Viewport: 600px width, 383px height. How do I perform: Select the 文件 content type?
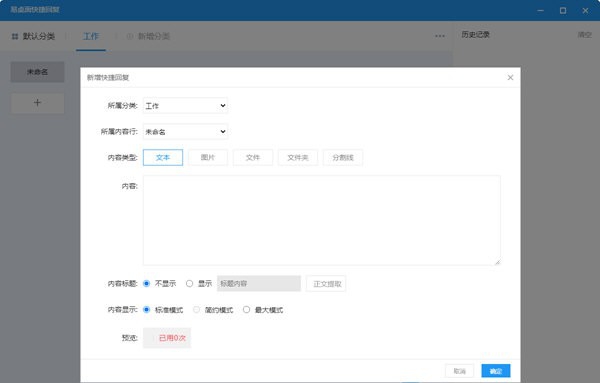[x=253, y=158]
